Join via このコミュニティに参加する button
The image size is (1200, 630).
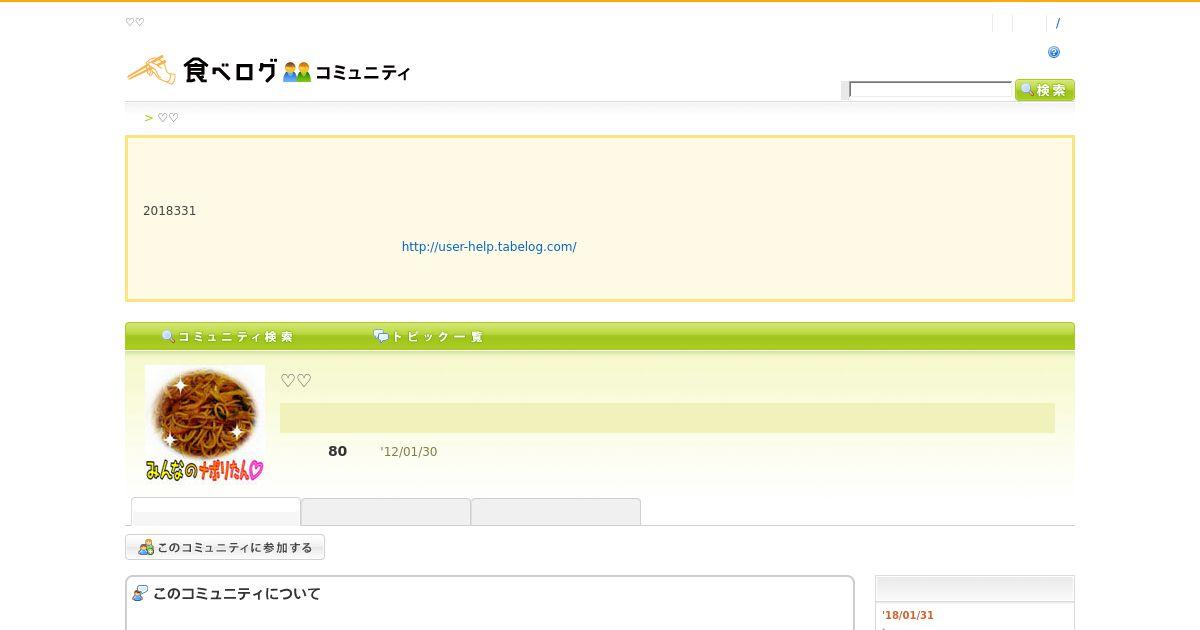(225, 547)
